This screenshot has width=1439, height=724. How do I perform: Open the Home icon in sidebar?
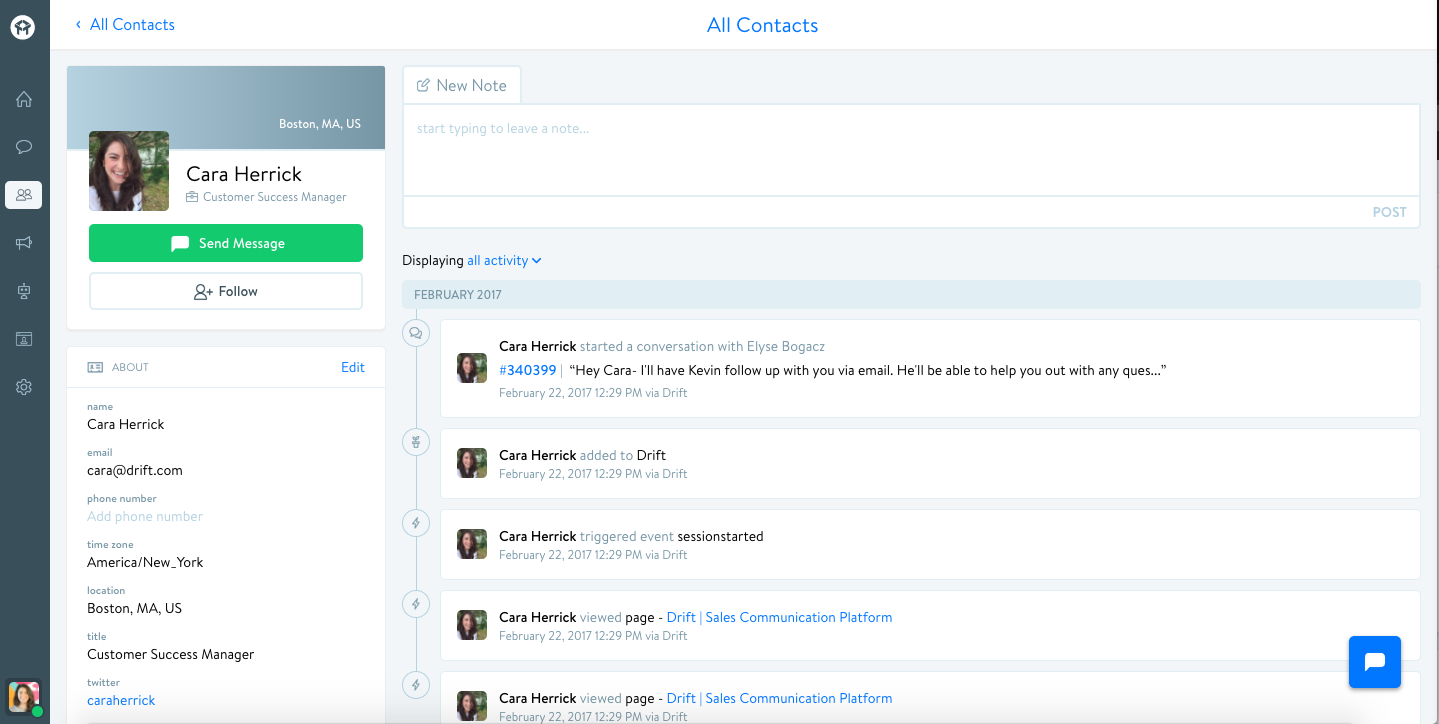[x=24, y=99]
